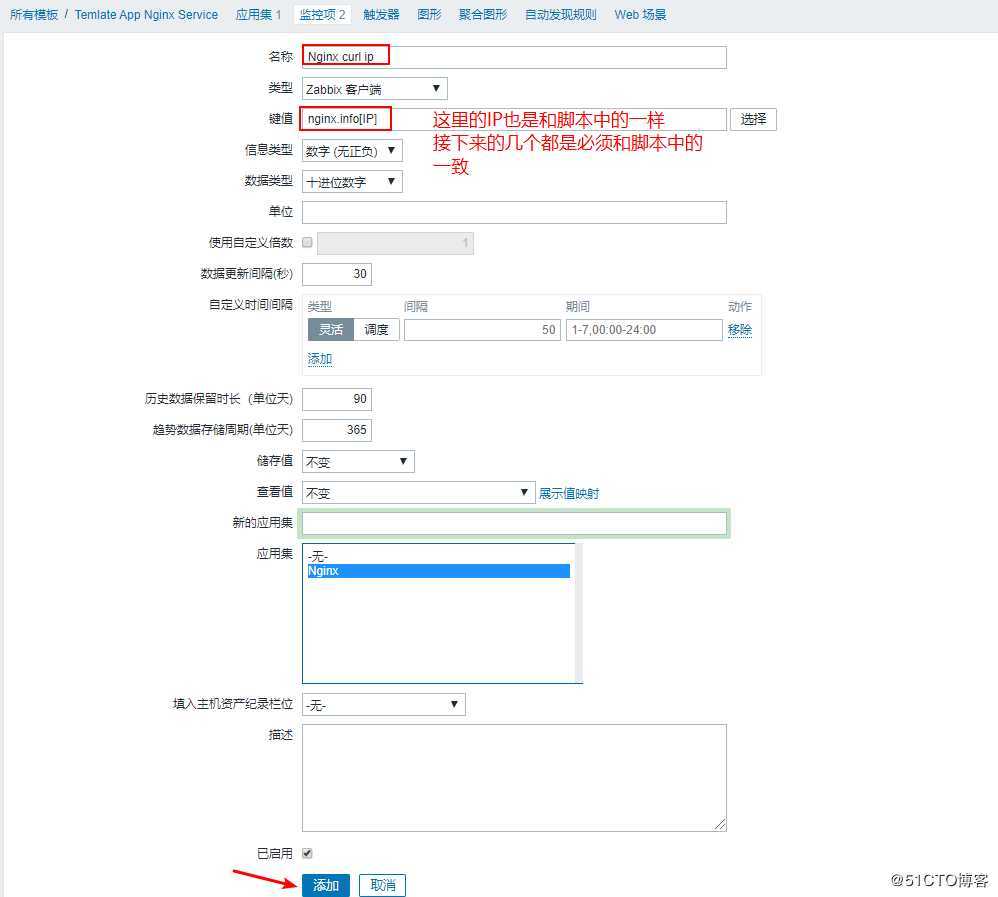Select Nginx in the 应用集 list
998x897 pixels.
coord(332,570)
